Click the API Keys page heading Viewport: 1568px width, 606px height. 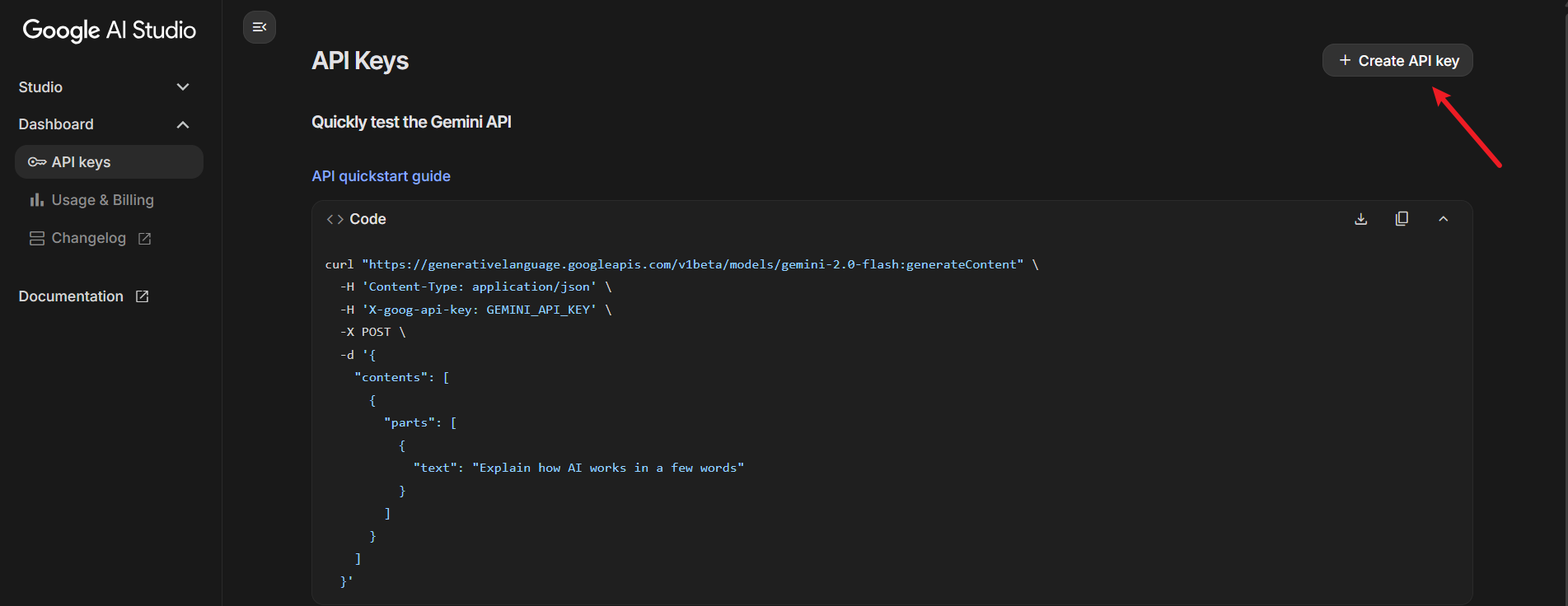[x=360, y=61]
